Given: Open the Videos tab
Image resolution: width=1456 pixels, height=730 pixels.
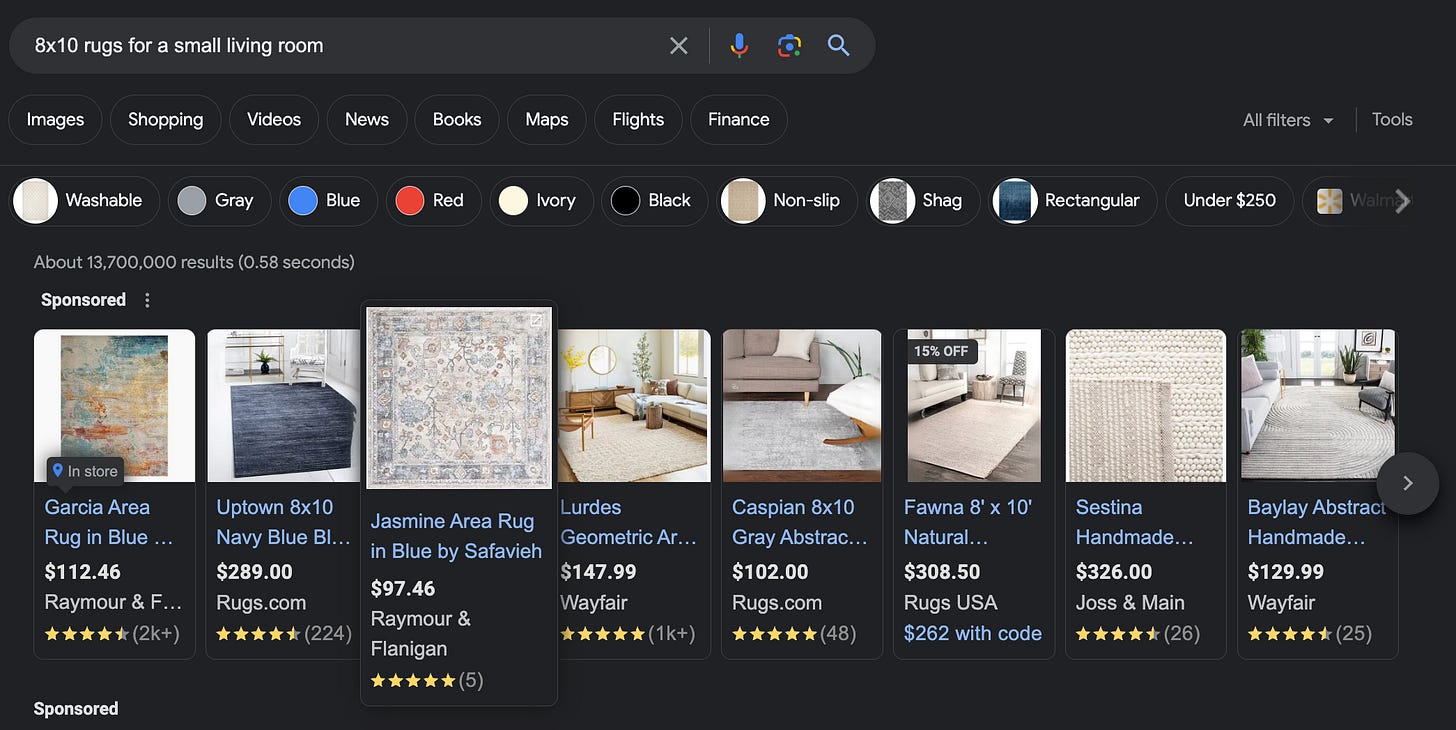Looking at the screenshot, I should tap(274, 119).
